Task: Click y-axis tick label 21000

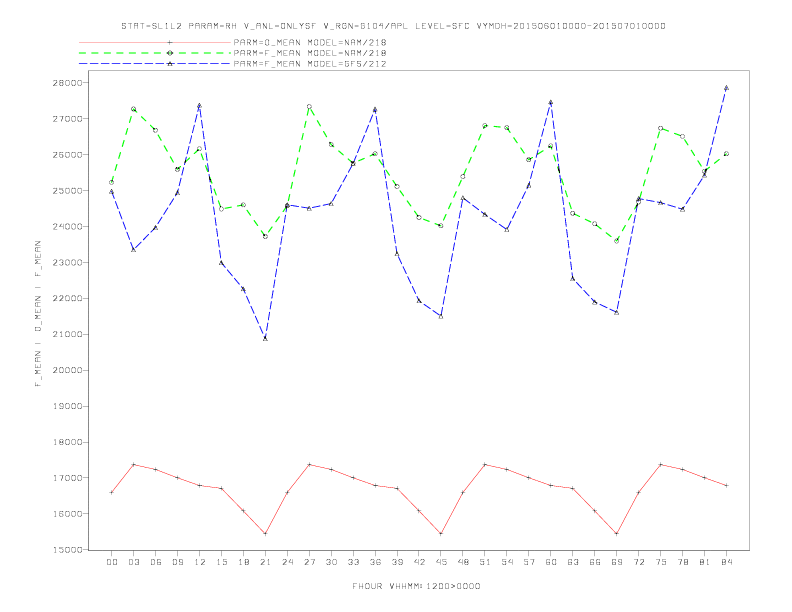Action: (68, 334)
